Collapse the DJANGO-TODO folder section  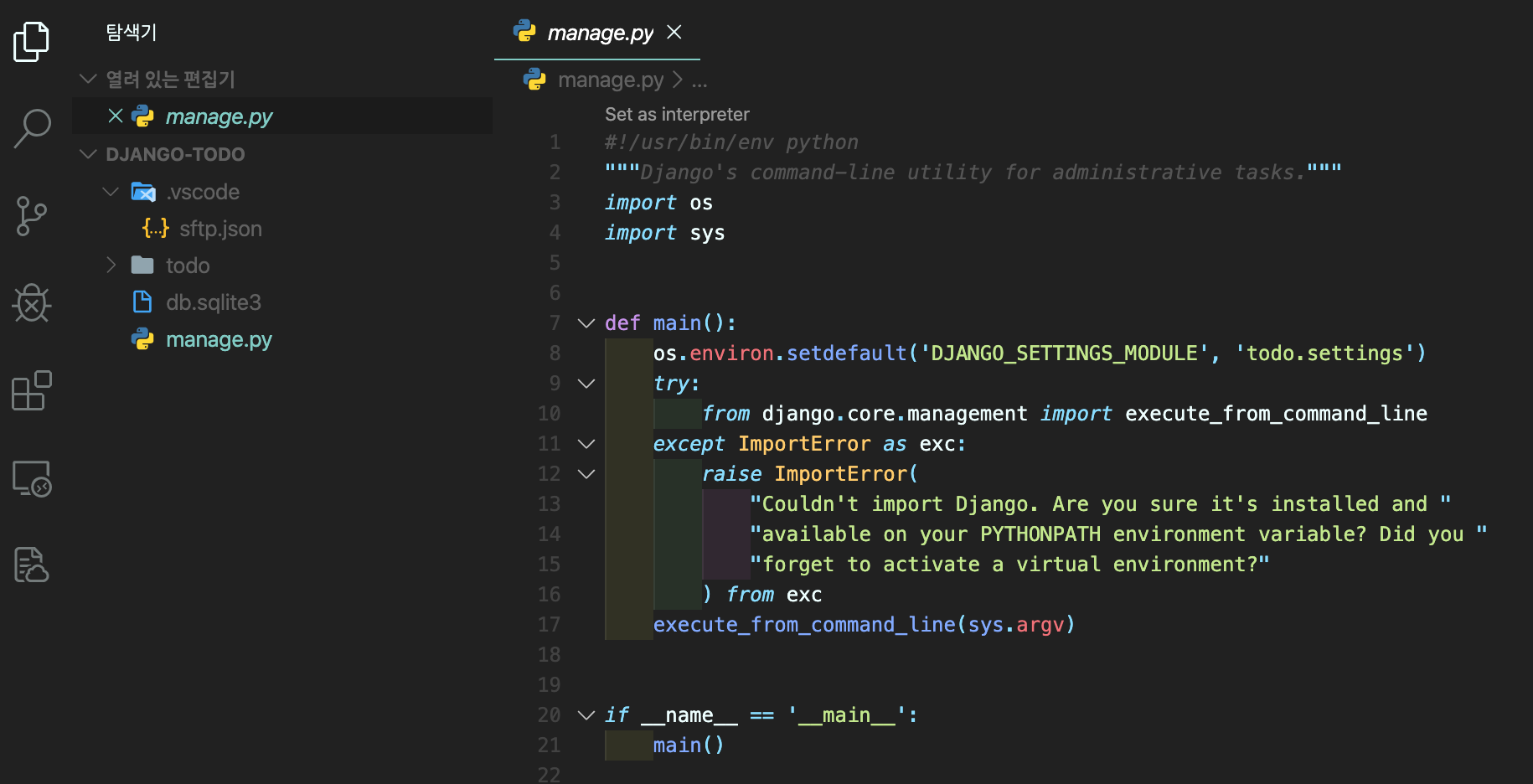click(x=88, y=154)
